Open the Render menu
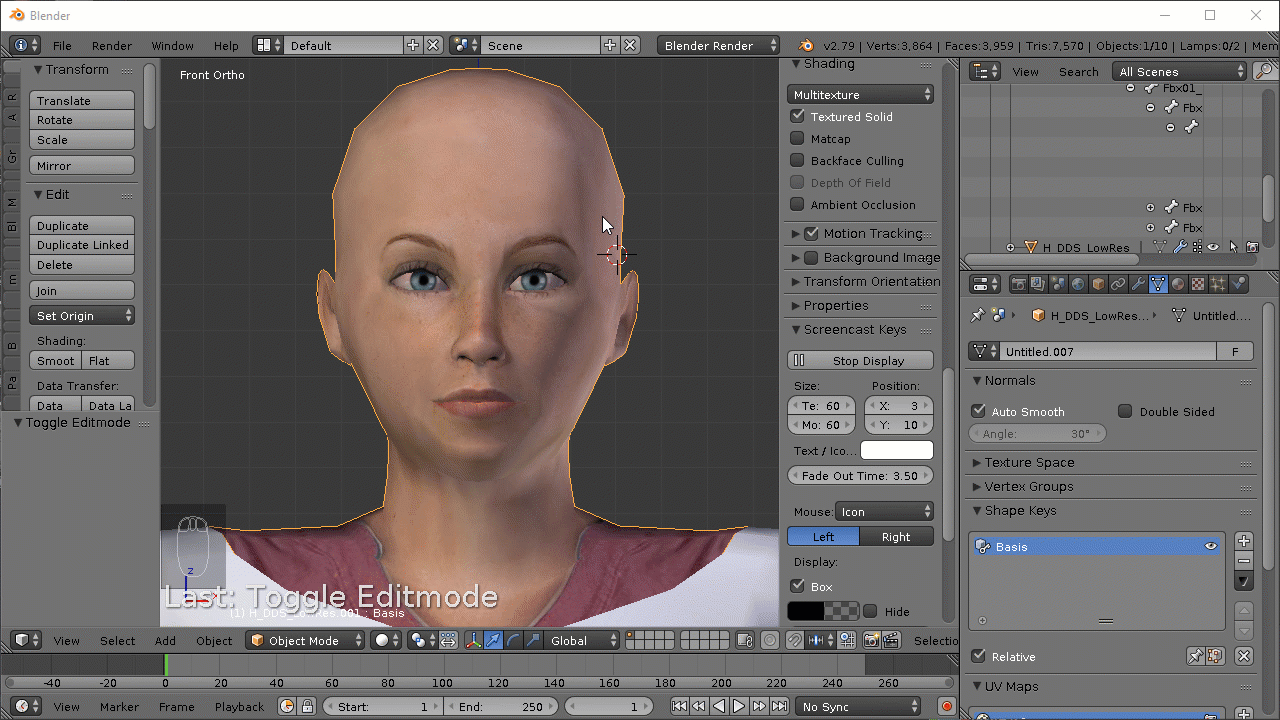The image size is (1280, 720). pos(111,46)
